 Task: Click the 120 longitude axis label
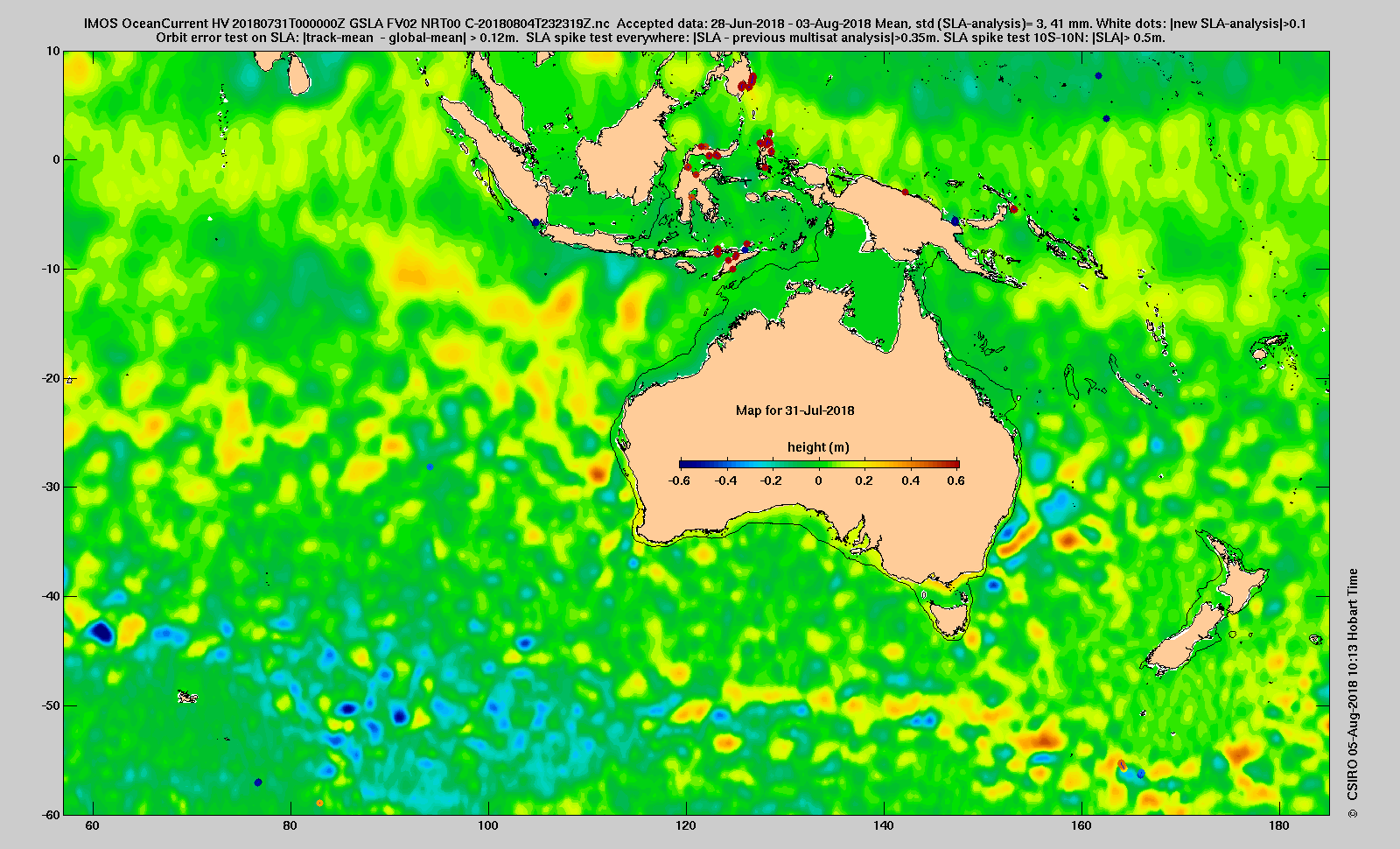685,826
